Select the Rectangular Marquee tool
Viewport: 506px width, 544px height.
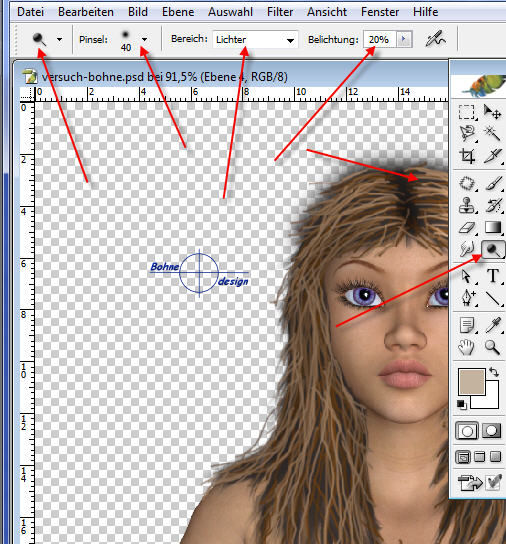[x=466, y=112]
